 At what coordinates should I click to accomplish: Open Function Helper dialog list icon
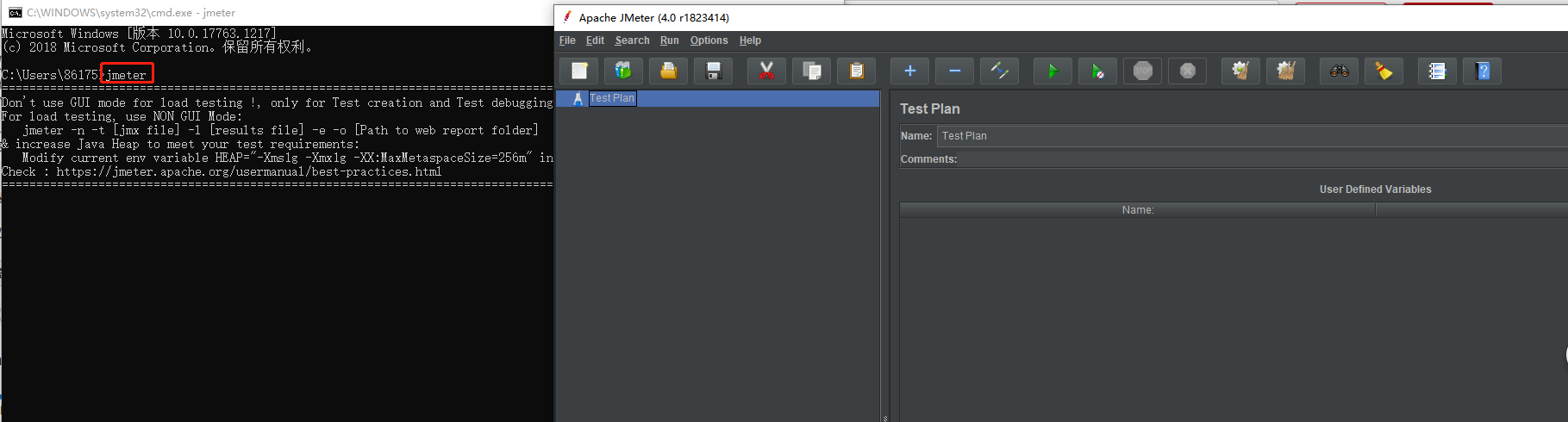[1437, 71]
